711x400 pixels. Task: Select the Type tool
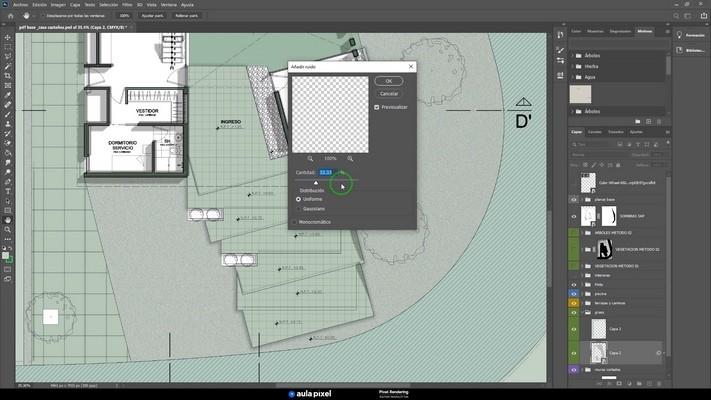(8, 191)
